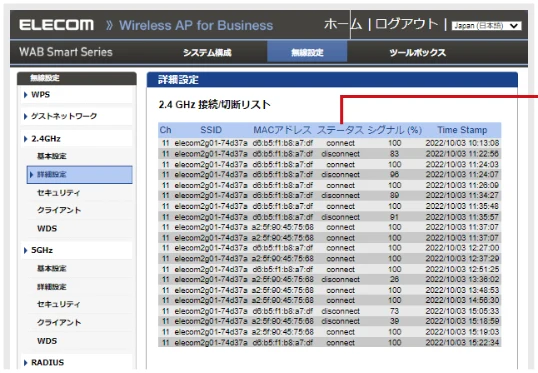This screenshot has height=373, width=538.
Task: Click the SSID column header
Action: point(211,130)
